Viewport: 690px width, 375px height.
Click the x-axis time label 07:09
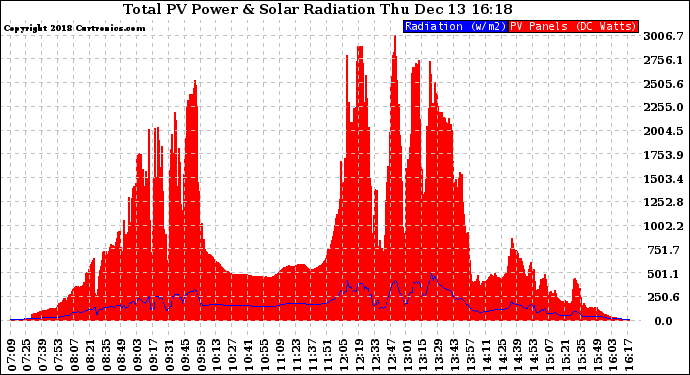click(11, 355)
